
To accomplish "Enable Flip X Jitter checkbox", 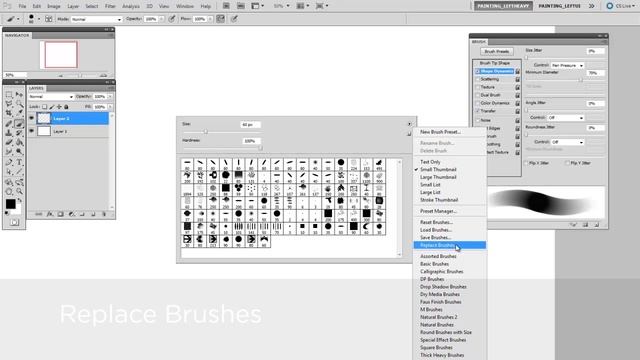I will (x=526, y=163).
